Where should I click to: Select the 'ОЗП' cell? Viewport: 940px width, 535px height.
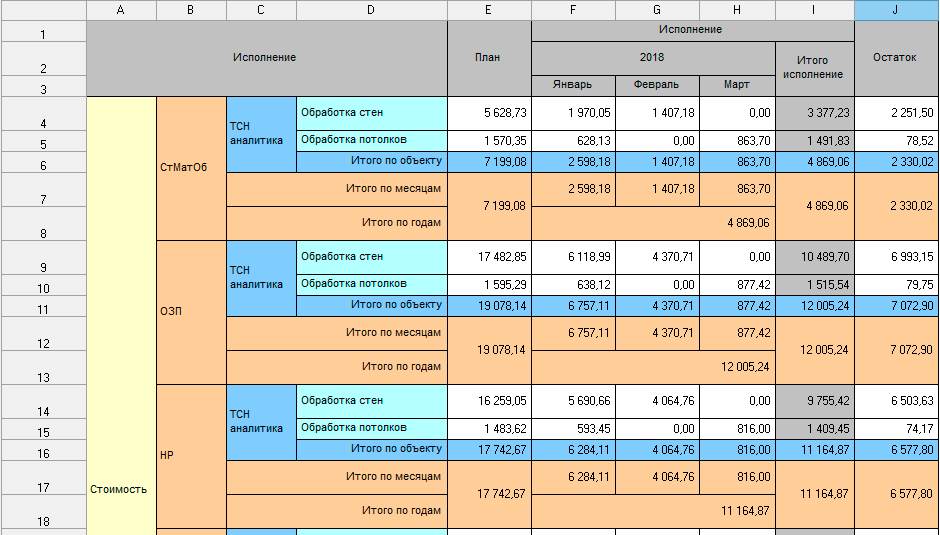[x=191, y=312]
